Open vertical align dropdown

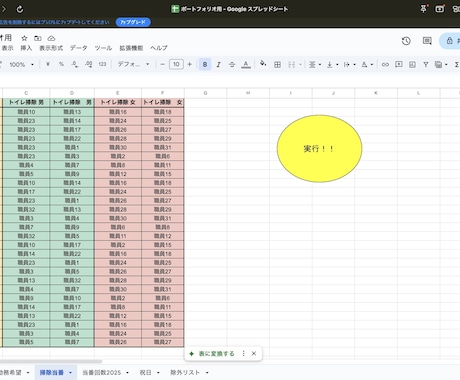tap(332, 64)
